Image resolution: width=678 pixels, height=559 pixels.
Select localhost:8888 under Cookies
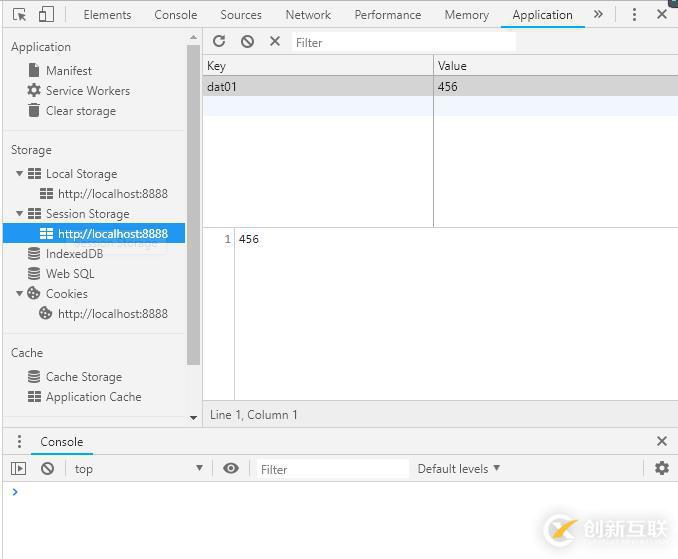click(112, 313)
